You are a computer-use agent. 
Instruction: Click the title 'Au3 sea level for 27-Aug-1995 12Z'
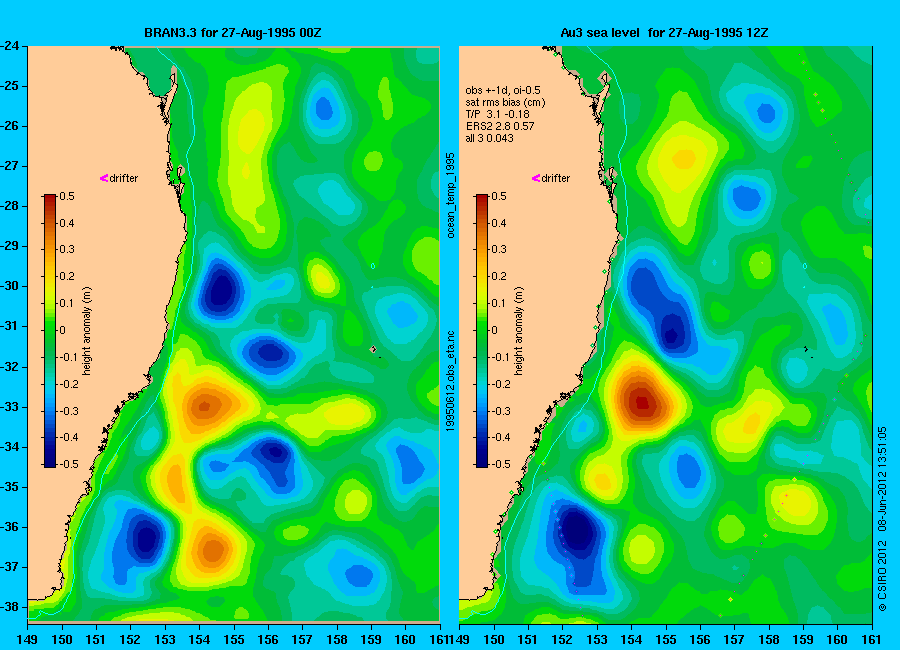(664, 33)
